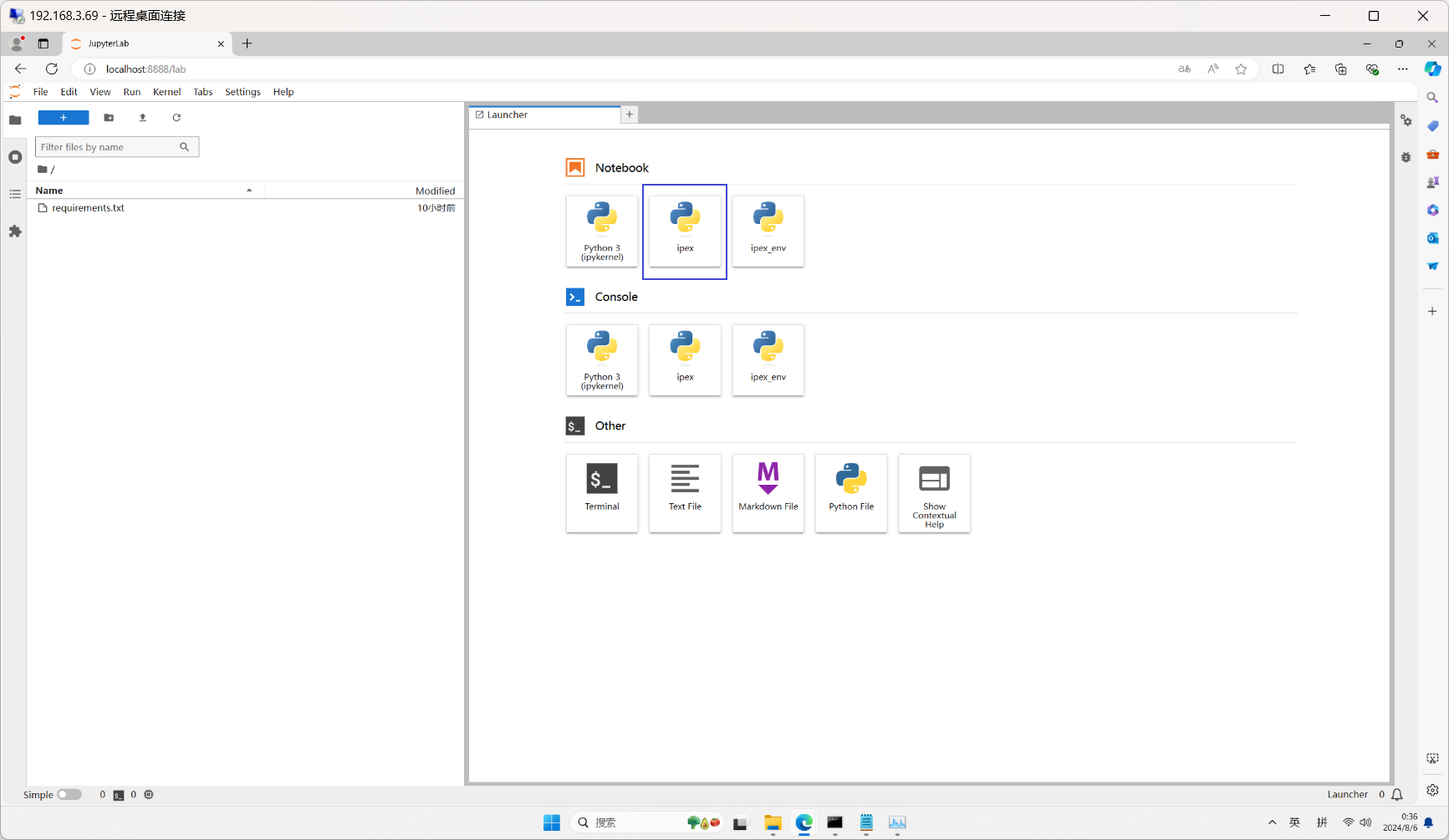This screenshot has height=840, width=1449.
Task: Open Windows Start menu
Action: 552,823
